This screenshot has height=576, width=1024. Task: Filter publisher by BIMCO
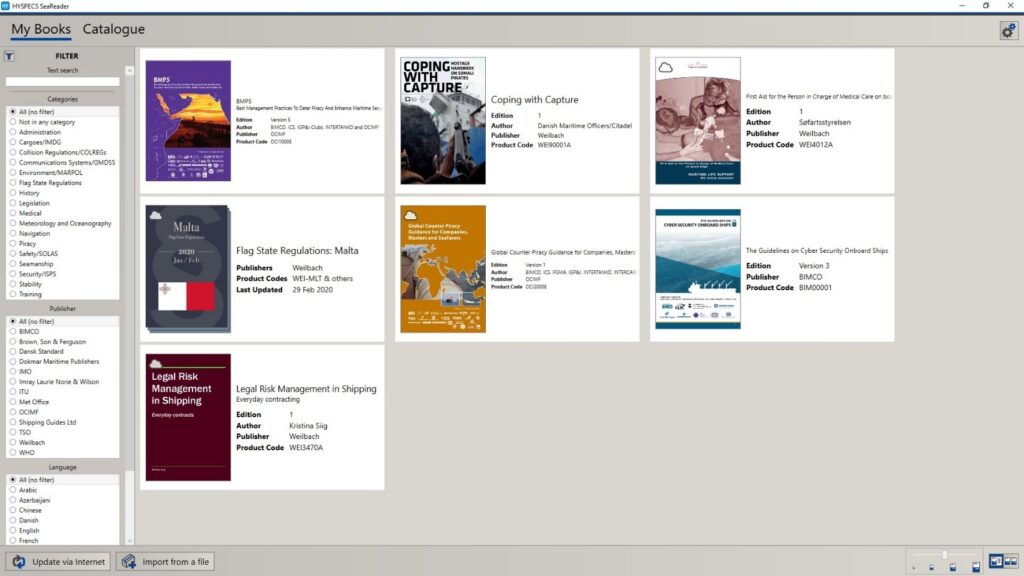[30, 332]
